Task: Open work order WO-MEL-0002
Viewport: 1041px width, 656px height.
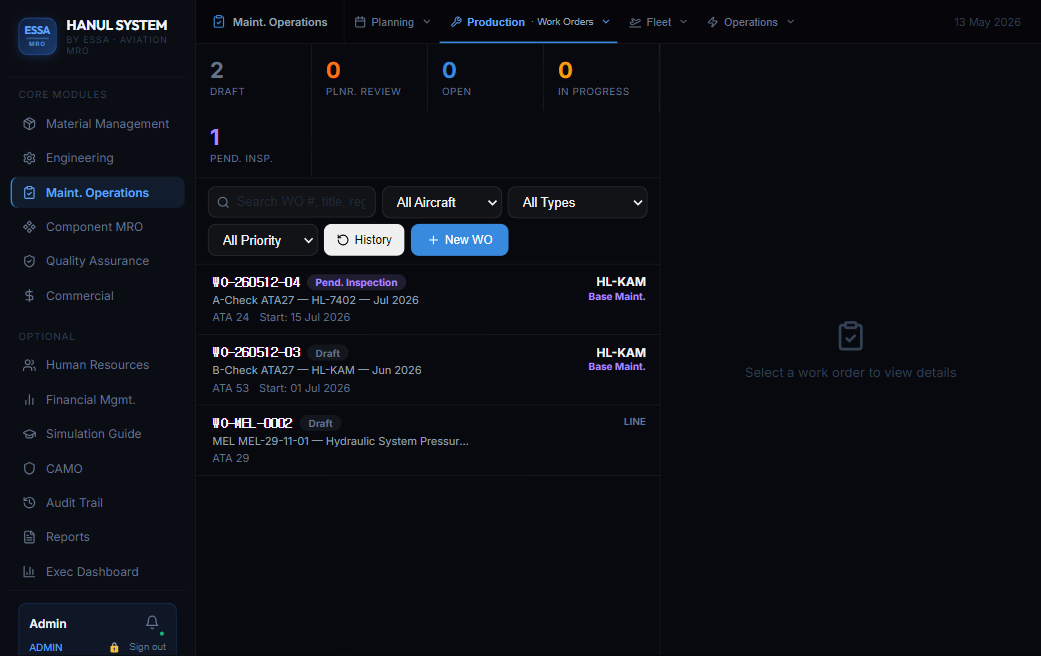Action: 428,440
